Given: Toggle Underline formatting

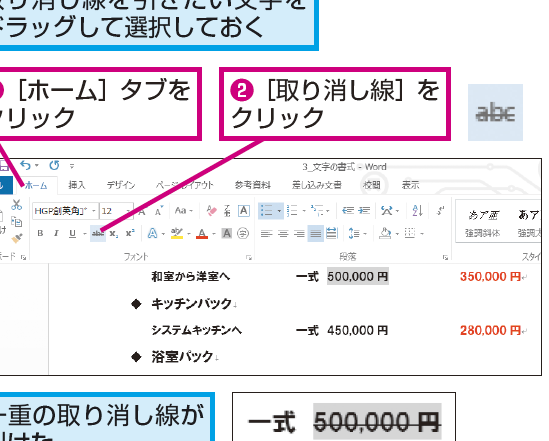Looking at the screenshot, I should click(72, 233).
